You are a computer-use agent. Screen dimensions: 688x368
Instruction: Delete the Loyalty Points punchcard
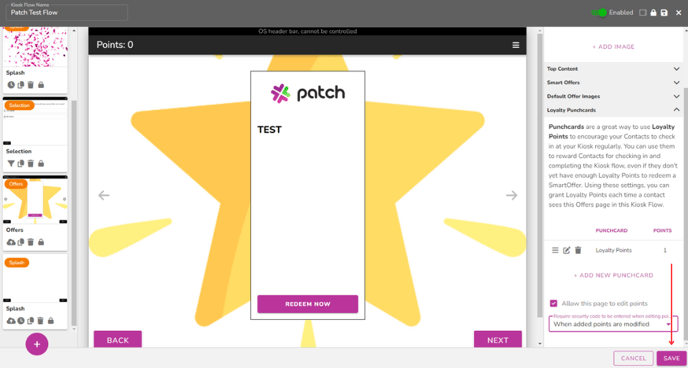pos(578,250)
